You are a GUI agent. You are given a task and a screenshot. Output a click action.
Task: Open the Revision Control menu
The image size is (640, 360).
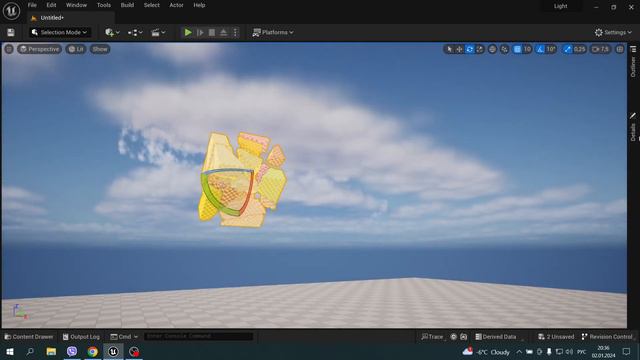pos(607,337)
